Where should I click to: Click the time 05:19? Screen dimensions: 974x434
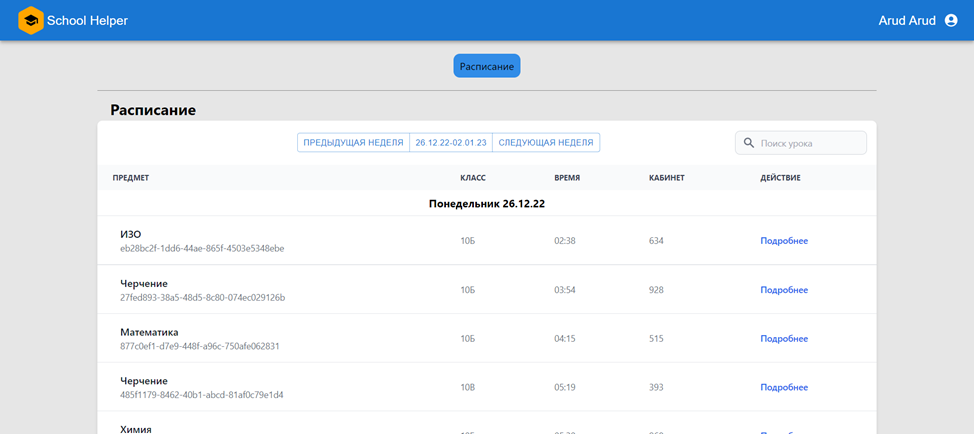pos(565,387)
